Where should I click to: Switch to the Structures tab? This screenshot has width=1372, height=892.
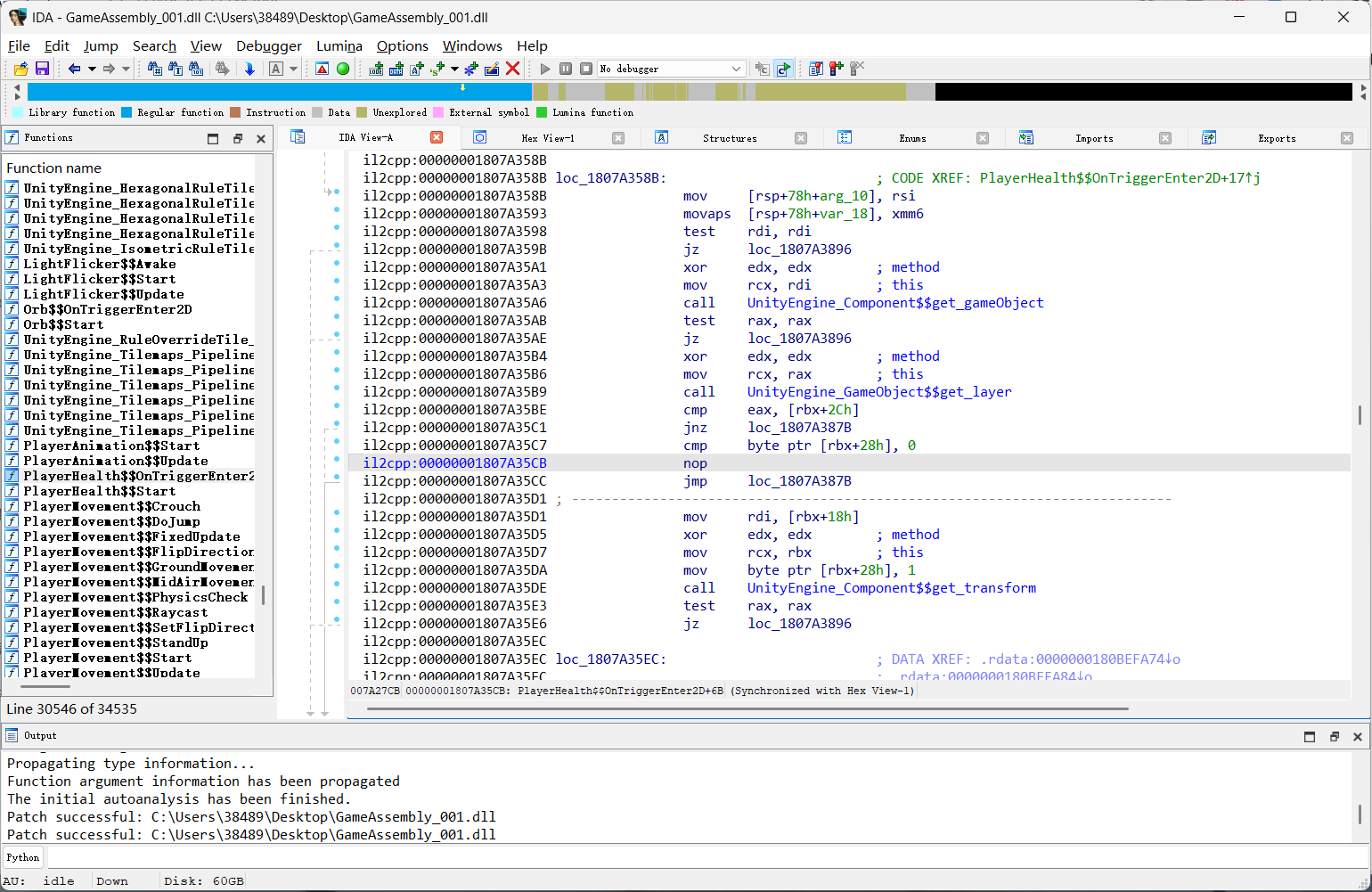point(730,138)
